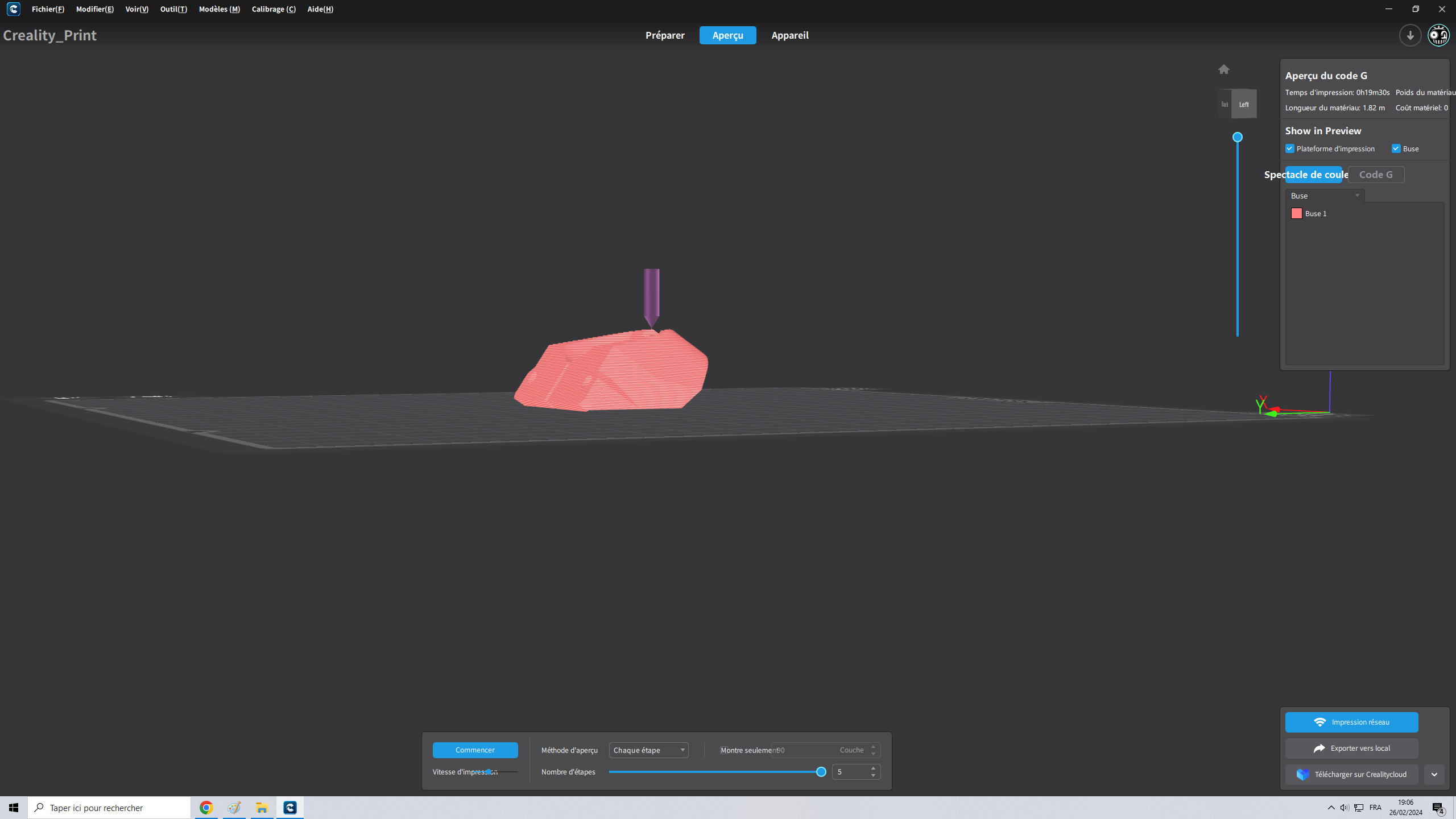Open the Calibrage menu
This screenshot has width=1456, height=819.
click(274, 9)
